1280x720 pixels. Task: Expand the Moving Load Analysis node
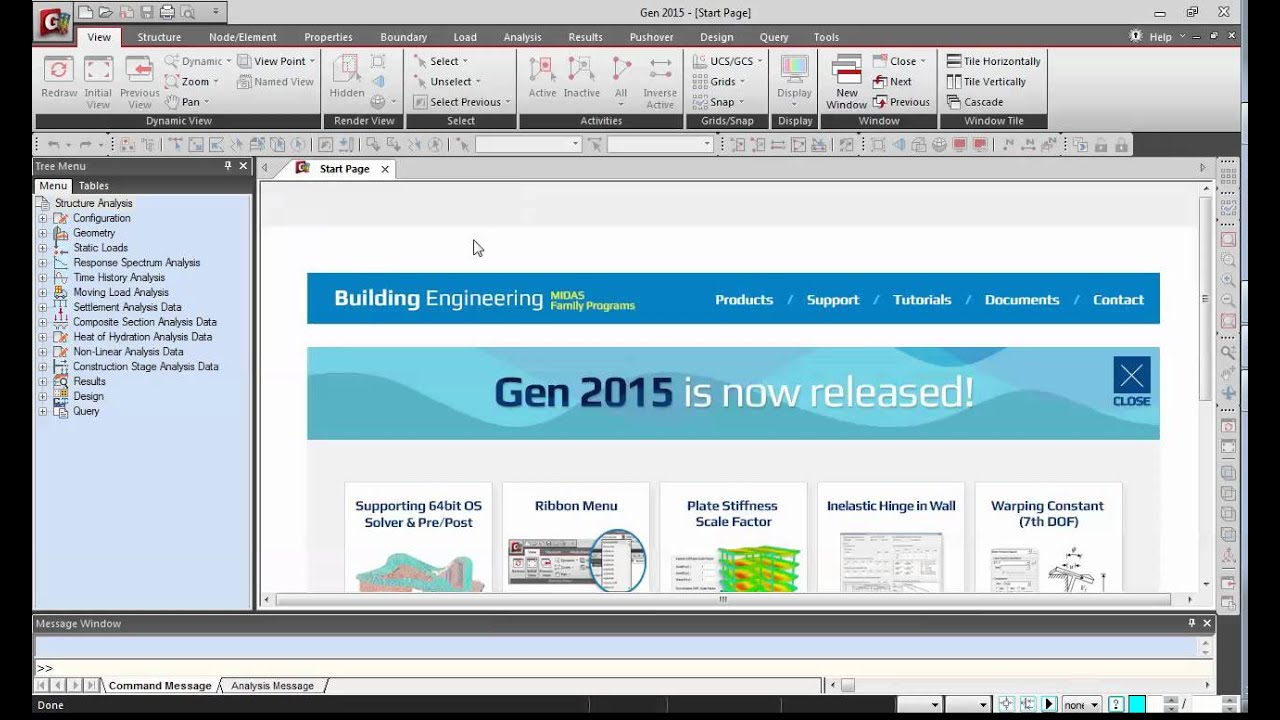click(x=42, y=293)
